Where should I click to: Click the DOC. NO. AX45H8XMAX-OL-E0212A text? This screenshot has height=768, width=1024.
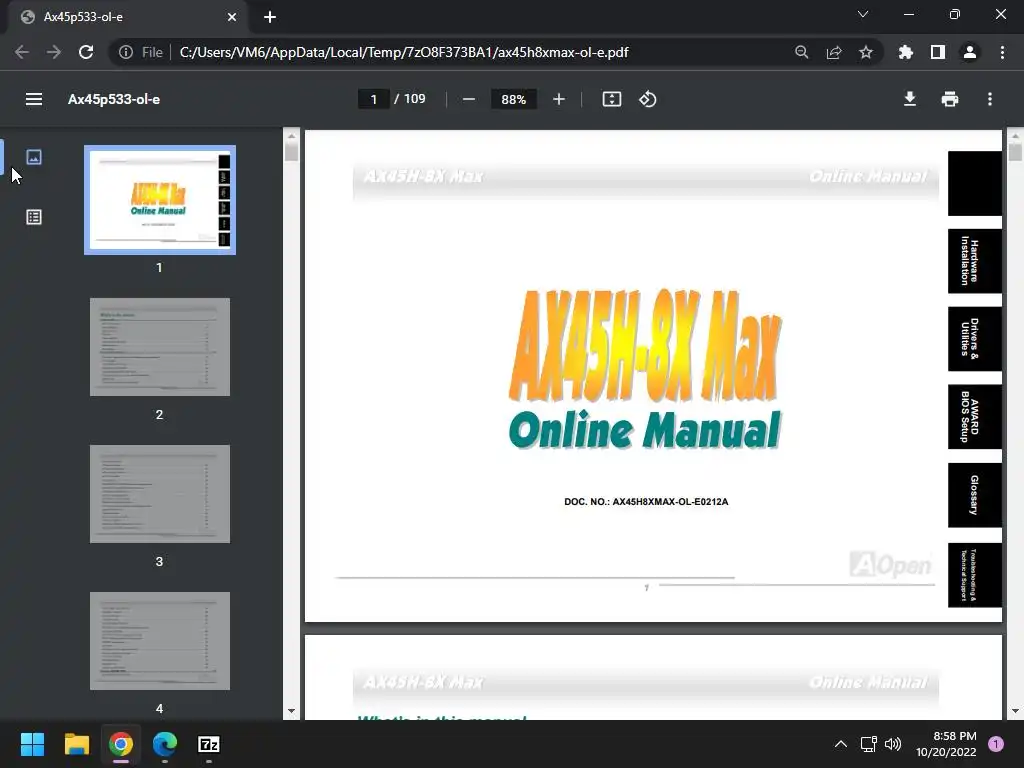point(646,502)
